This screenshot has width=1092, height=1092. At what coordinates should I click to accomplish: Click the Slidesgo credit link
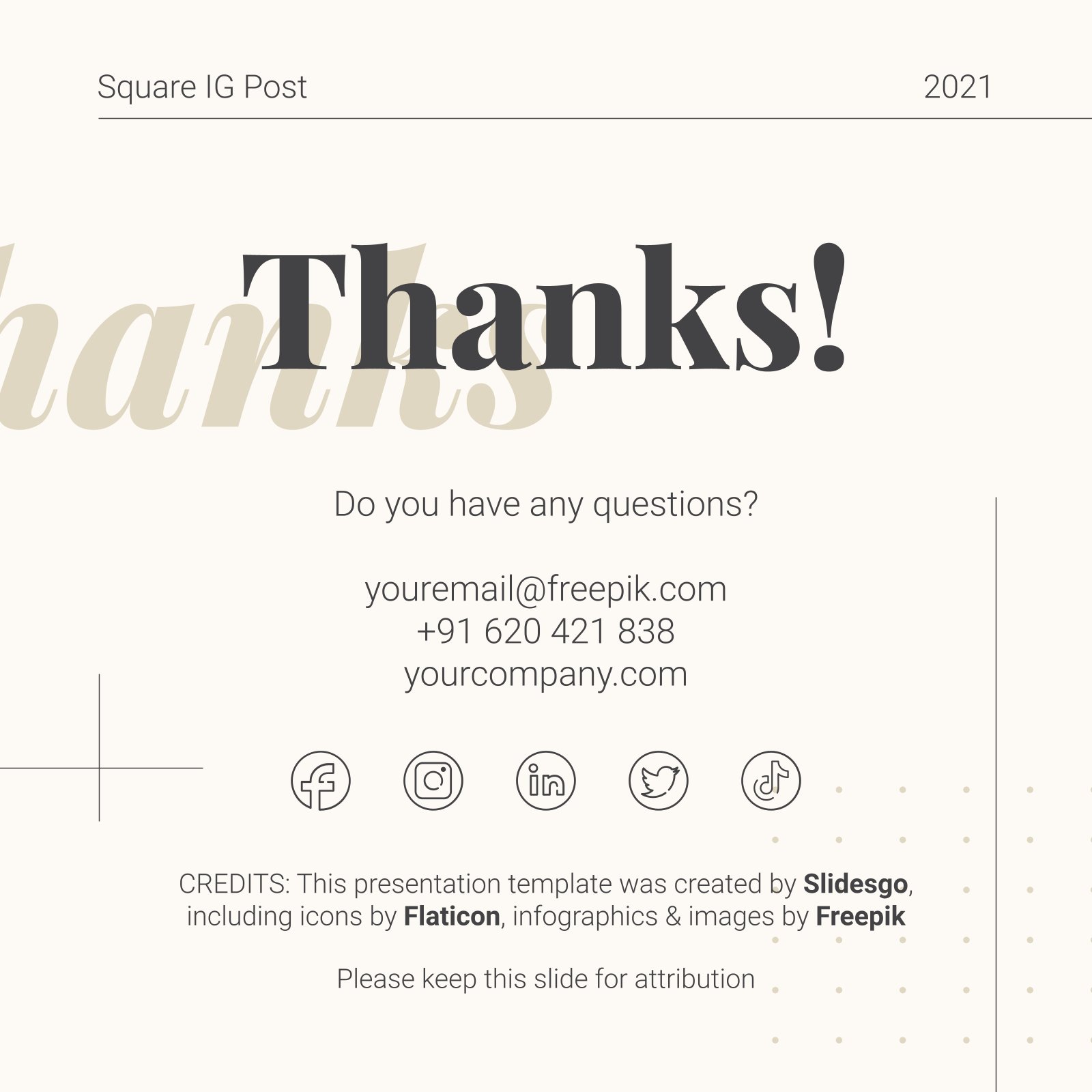pos(855,884)
